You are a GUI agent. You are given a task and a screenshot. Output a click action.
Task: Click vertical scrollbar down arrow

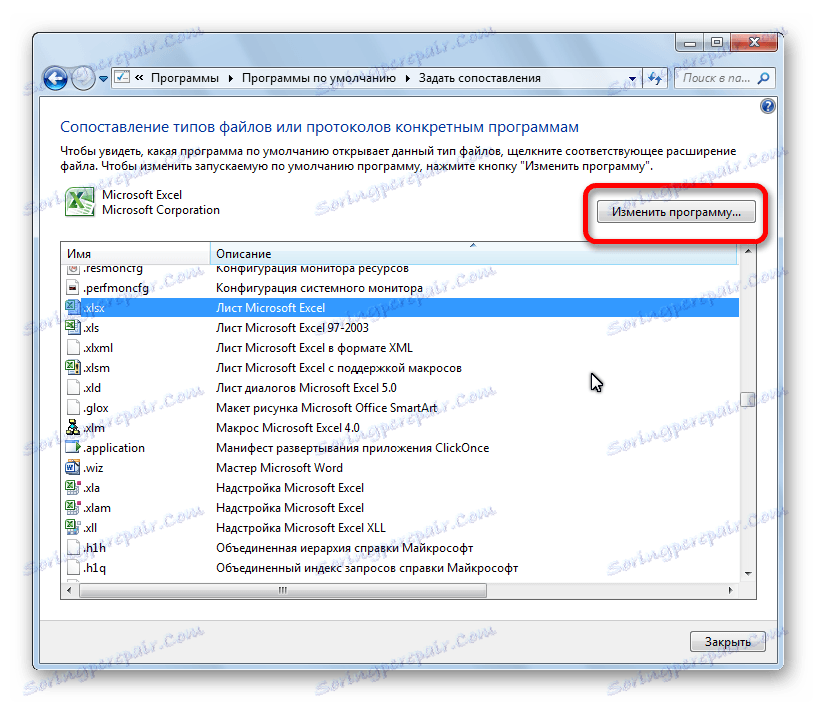tap(748, 574)
